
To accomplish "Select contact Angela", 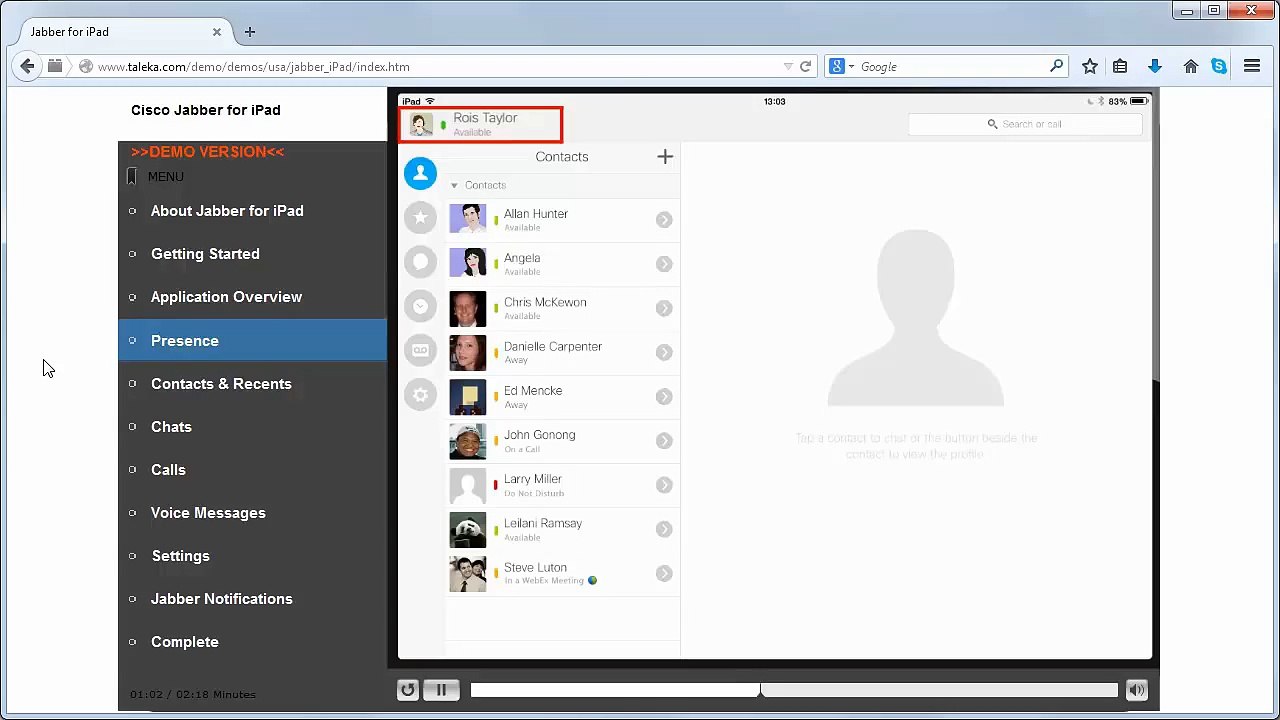I will 562,264.
